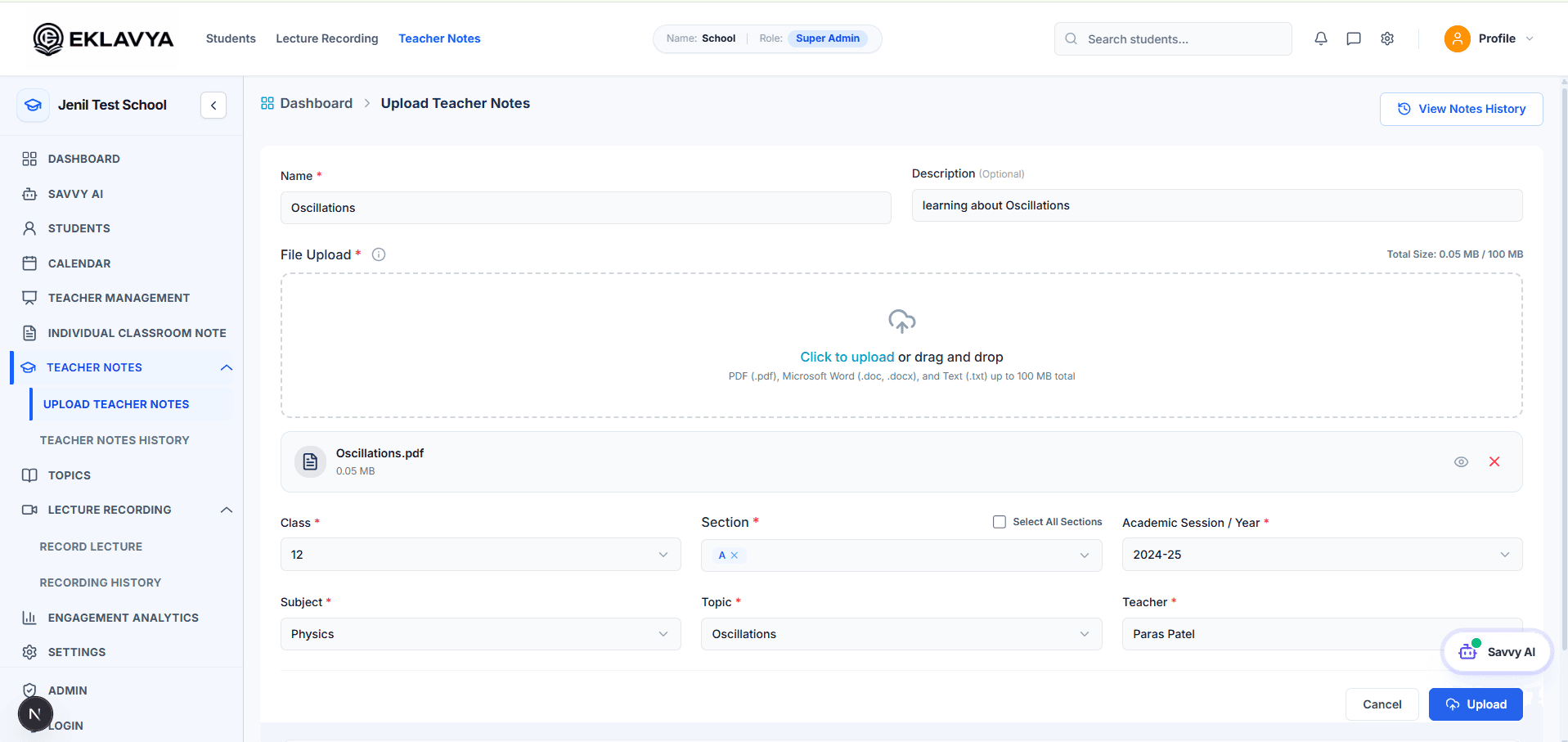Click the cloud upload icon in dropzone
1568x742 pixels.
[901, 321]
